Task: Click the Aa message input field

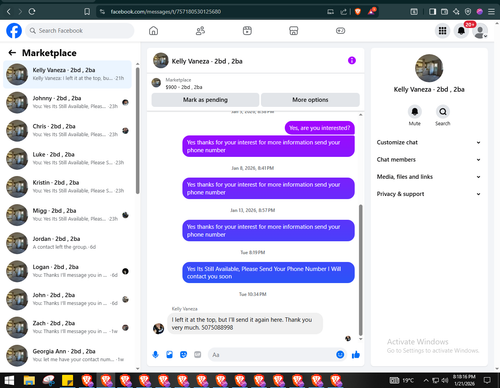Action: coord(272,355)
